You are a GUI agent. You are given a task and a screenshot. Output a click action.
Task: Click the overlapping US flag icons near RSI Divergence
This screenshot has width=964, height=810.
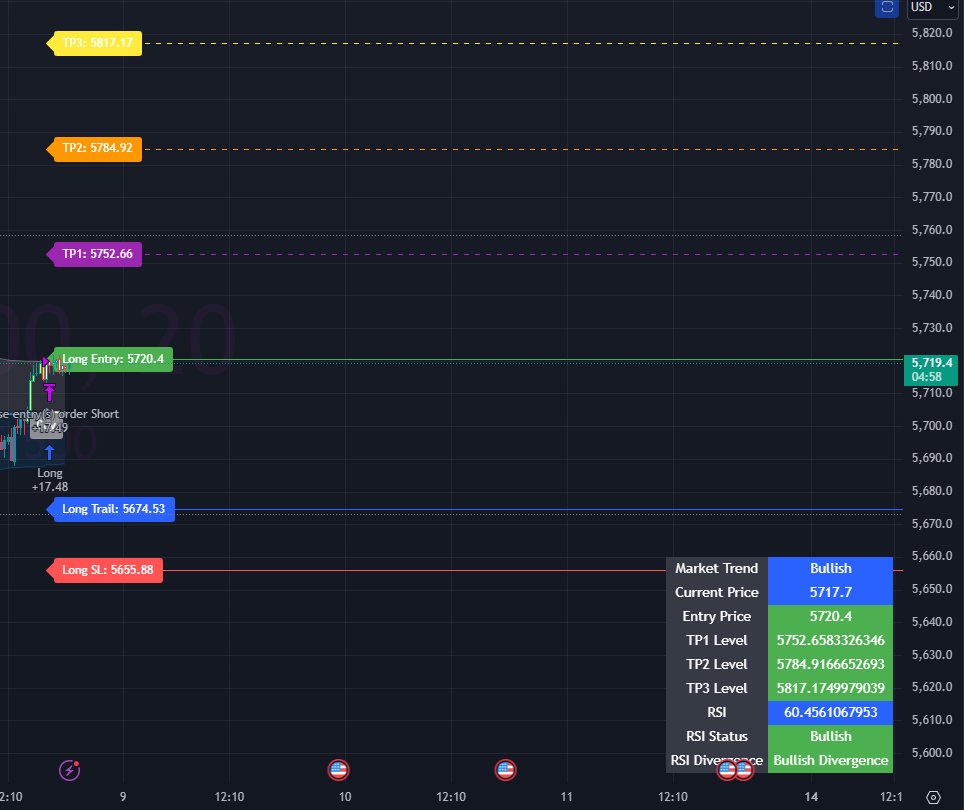737,769
